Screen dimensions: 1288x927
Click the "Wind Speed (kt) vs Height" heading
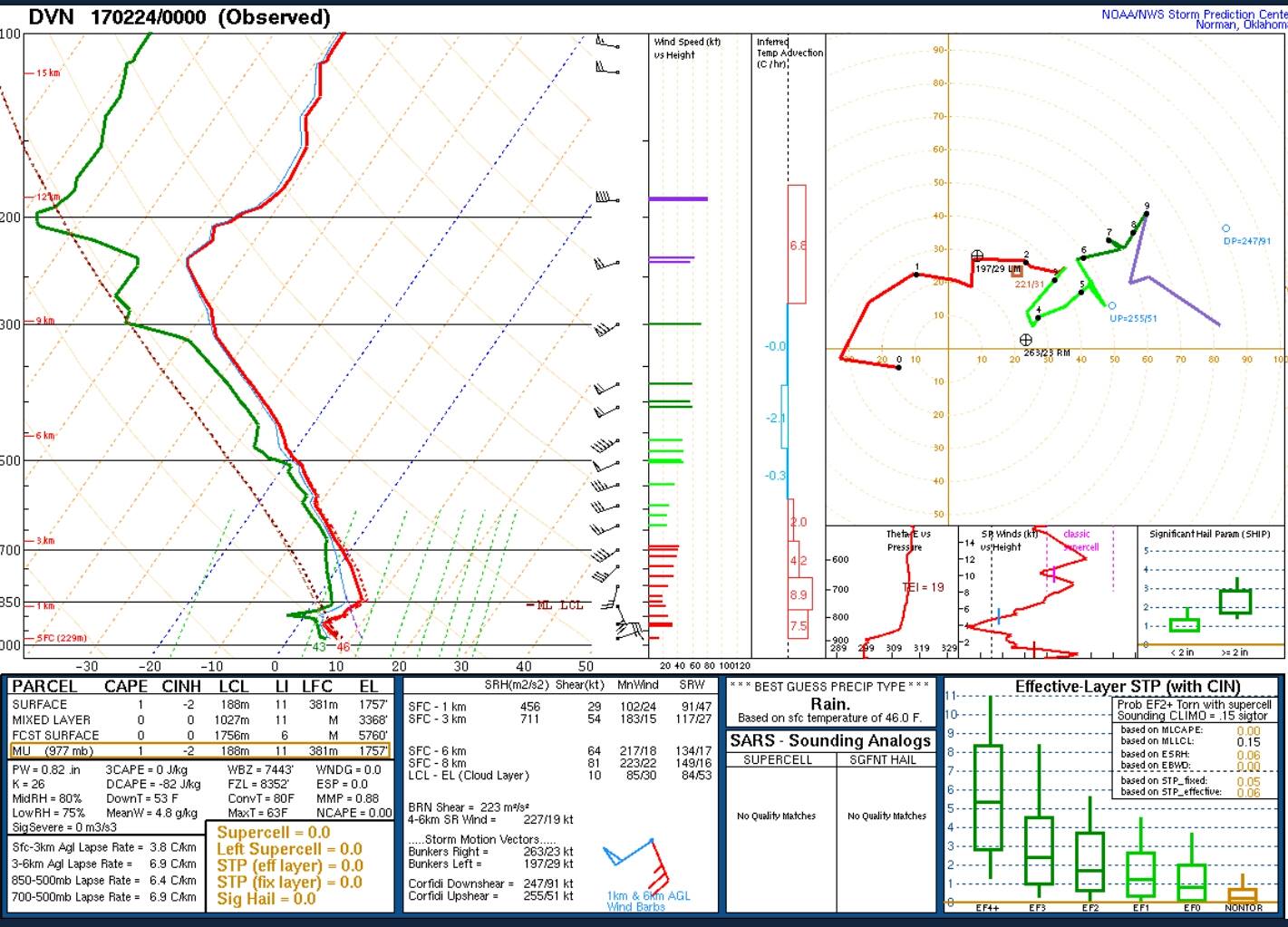pos(687,48)
